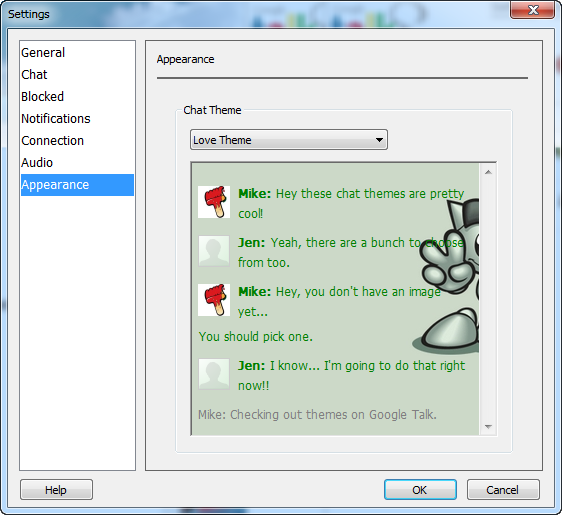Click the message text 'from too.'

tap(264, 263)
